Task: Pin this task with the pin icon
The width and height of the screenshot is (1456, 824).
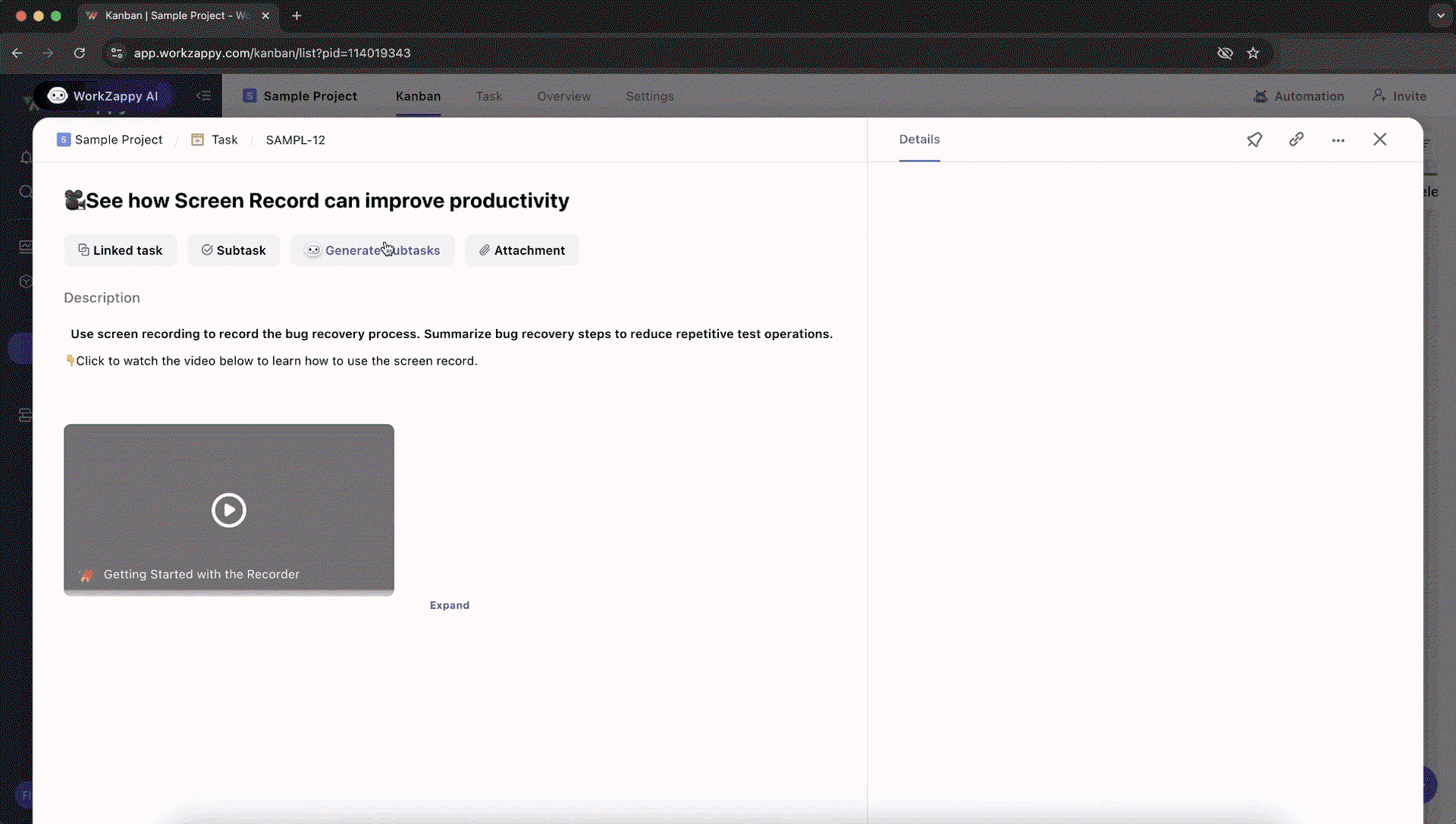Action: pyautogui.click(x=1254, y=139)
